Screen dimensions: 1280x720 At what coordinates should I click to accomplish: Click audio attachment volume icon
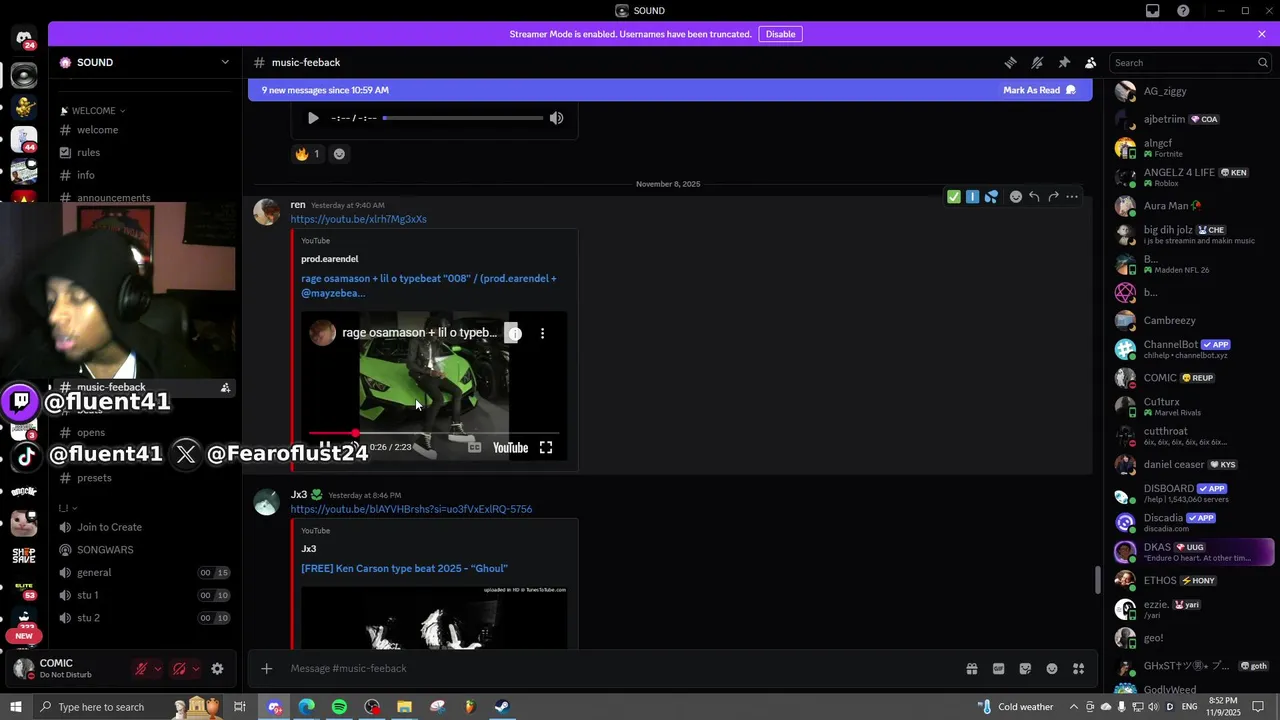click(x=556, y=118)
